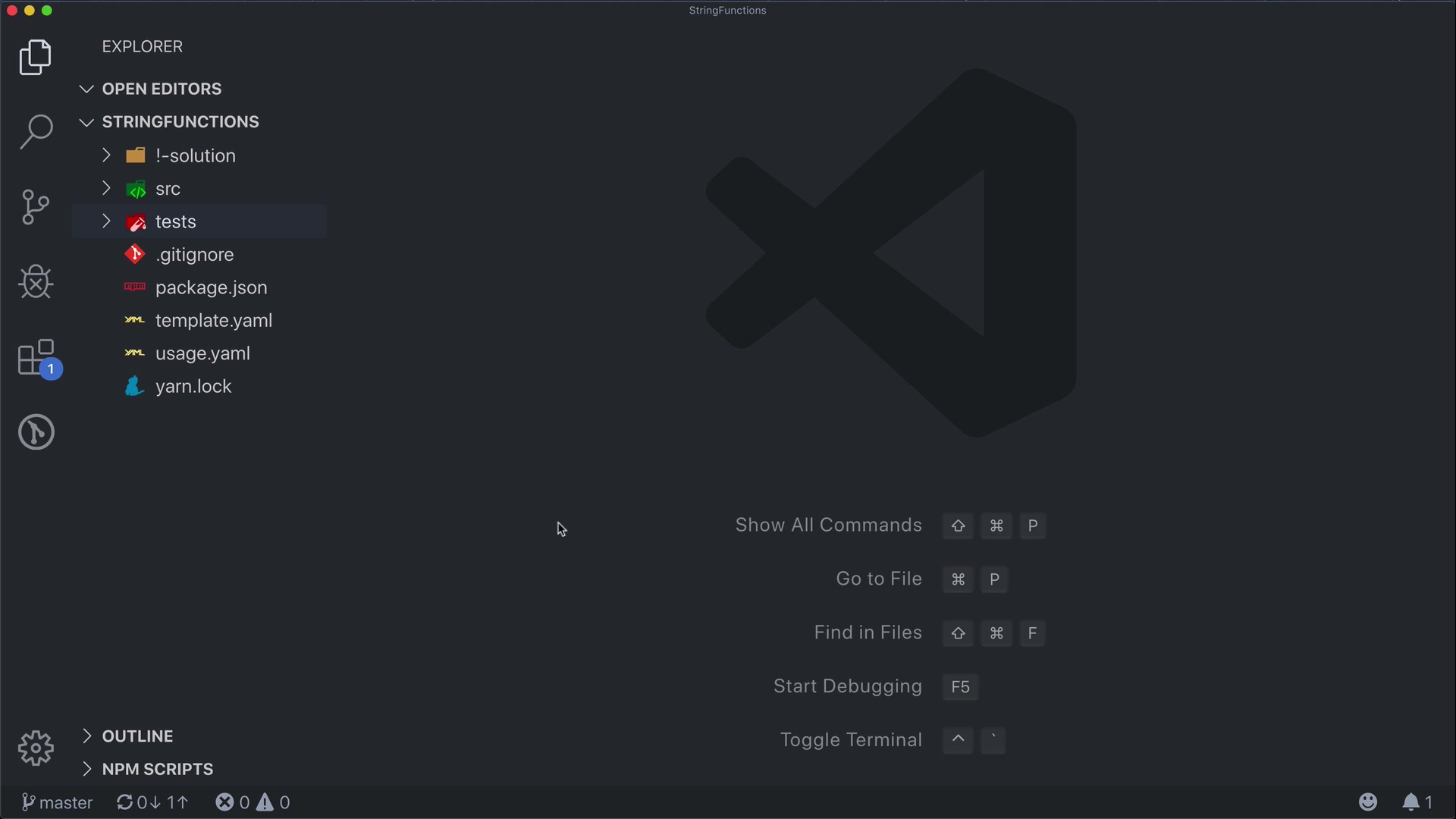This screenshot has width=1456, height=819.
Task: Open the package.json file
Action: coord(211,287)
